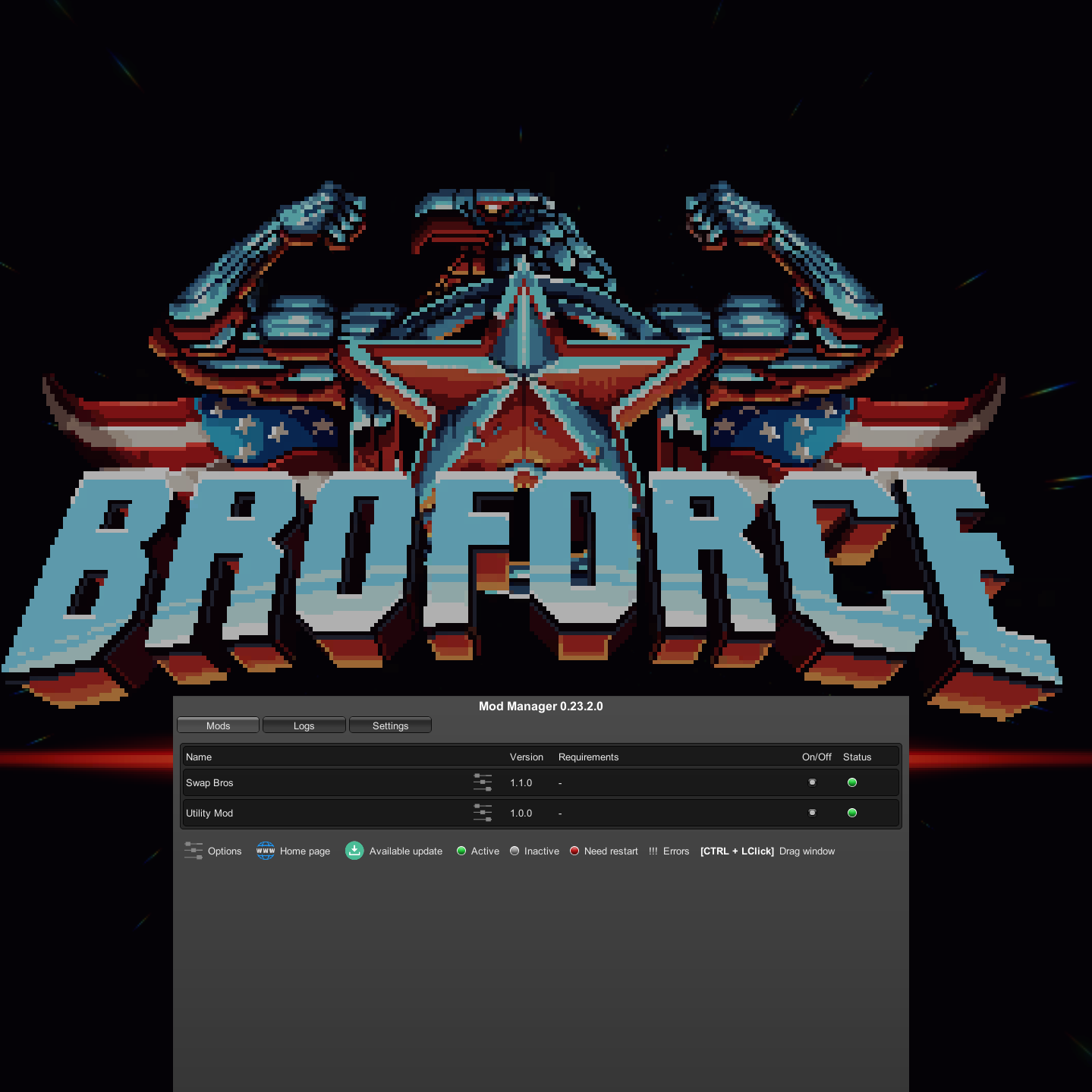Toggle Utility Mod on/off
The height and width of the screenshot is (1092, 1092).
point(812,813)
